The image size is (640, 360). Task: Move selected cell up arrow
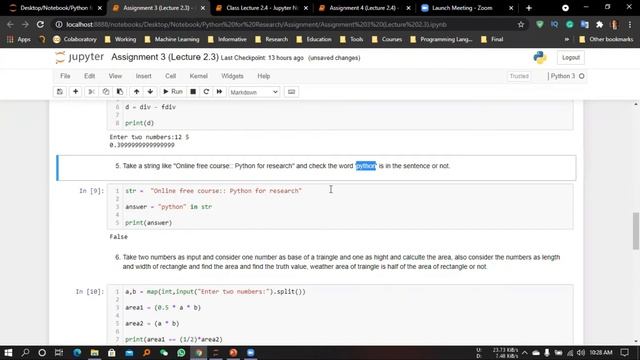[136, 92]
